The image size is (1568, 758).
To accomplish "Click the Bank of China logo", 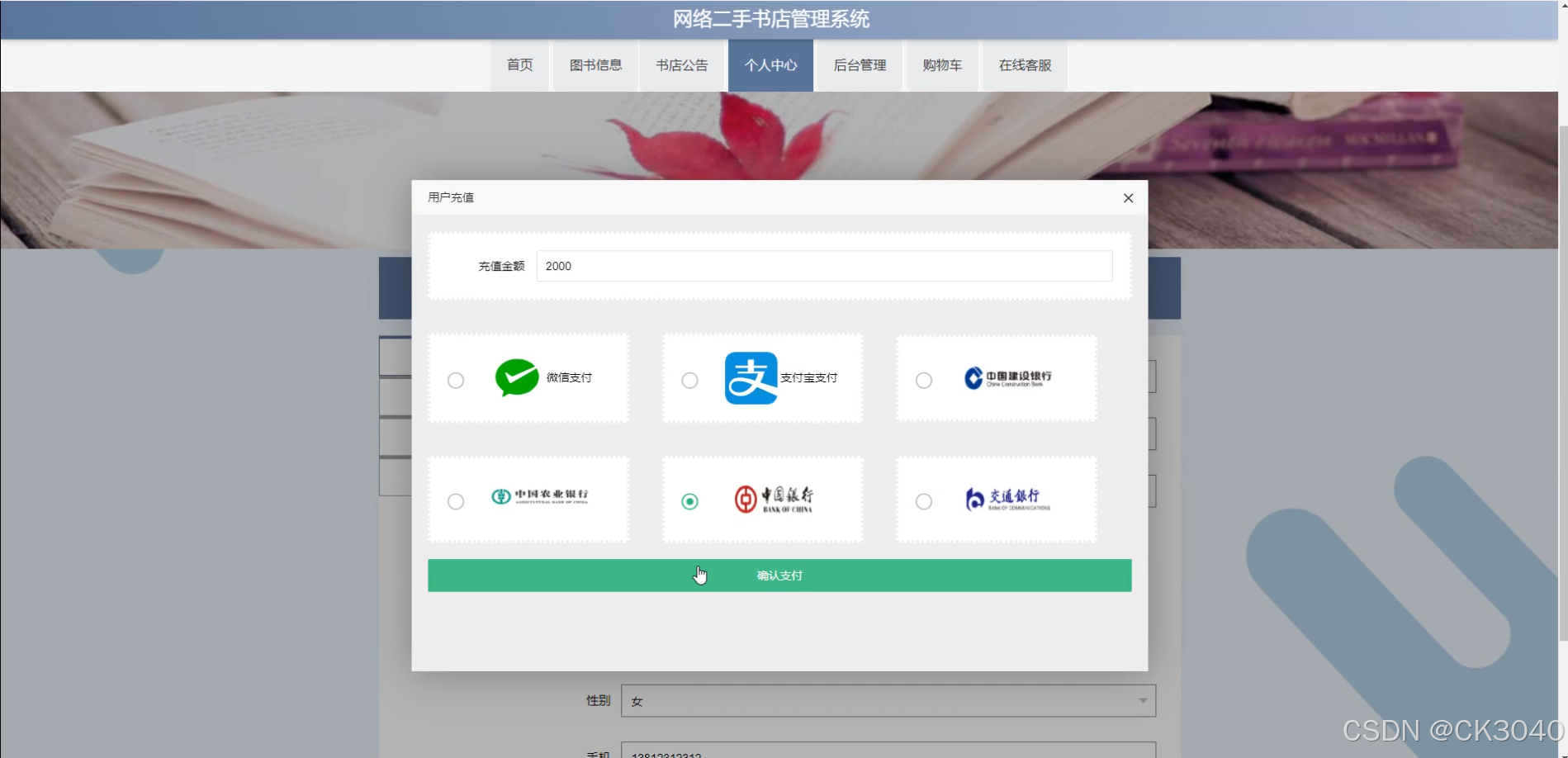I will [x=774, y=499].
